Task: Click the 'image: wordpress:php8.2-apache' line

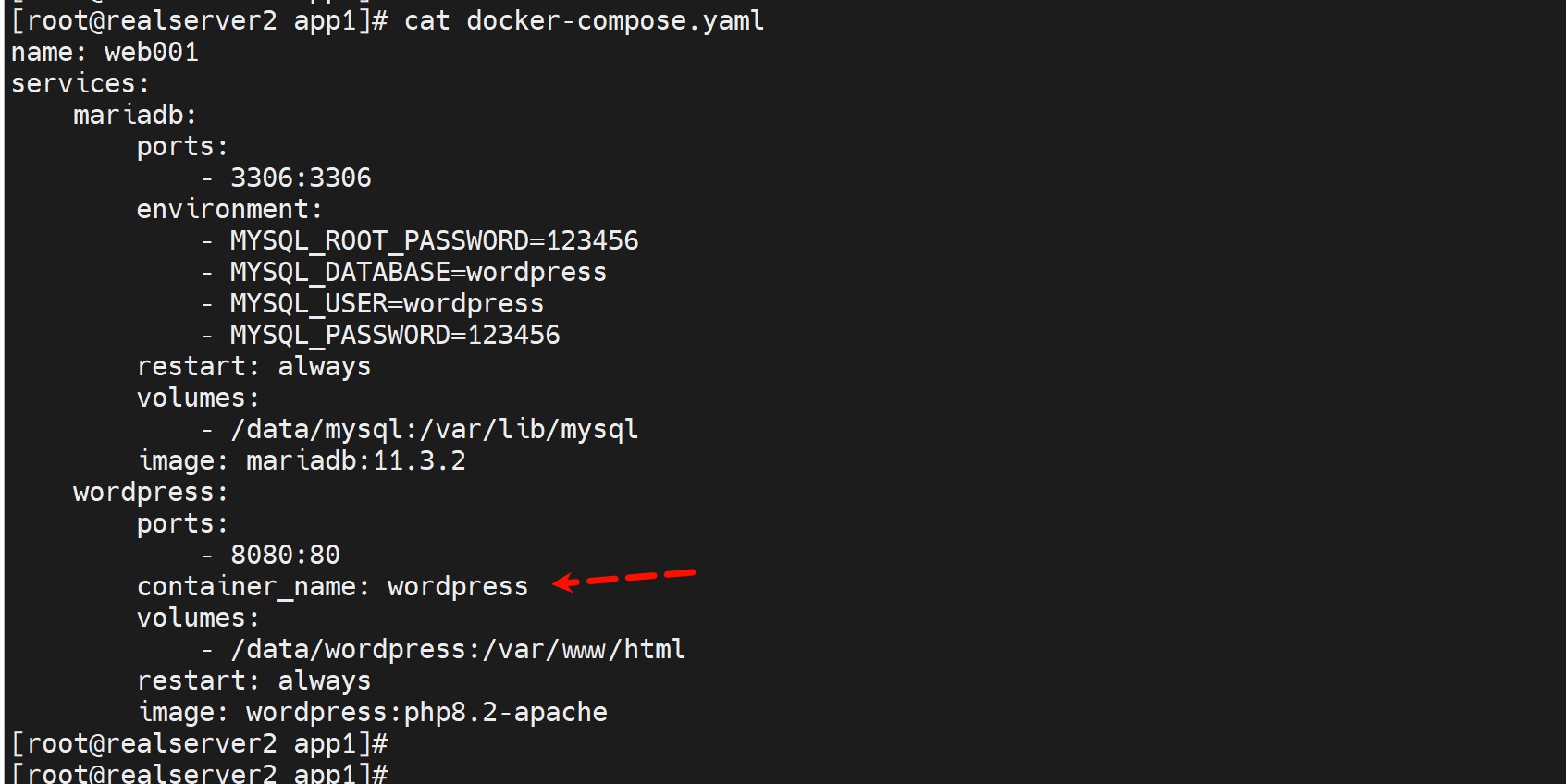Action: coord(373,713)
